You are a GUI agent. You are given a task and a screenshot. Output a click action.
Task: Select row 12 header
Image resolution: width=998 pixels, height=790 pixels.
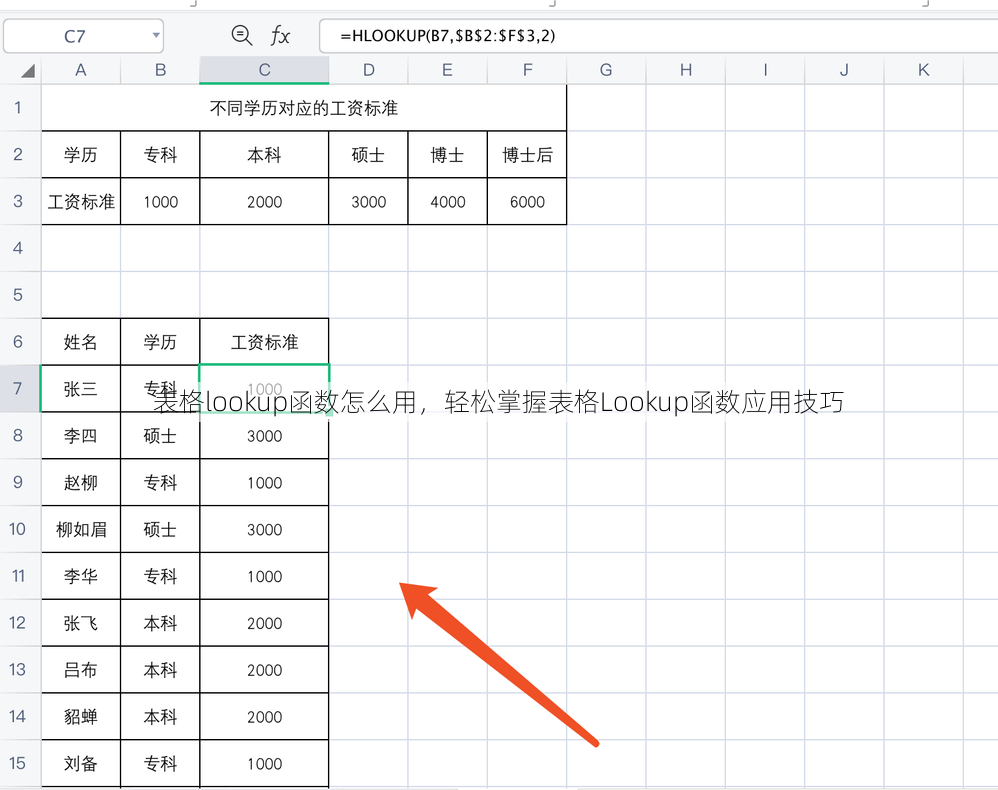pyautogui.click(x=18, y=623)
